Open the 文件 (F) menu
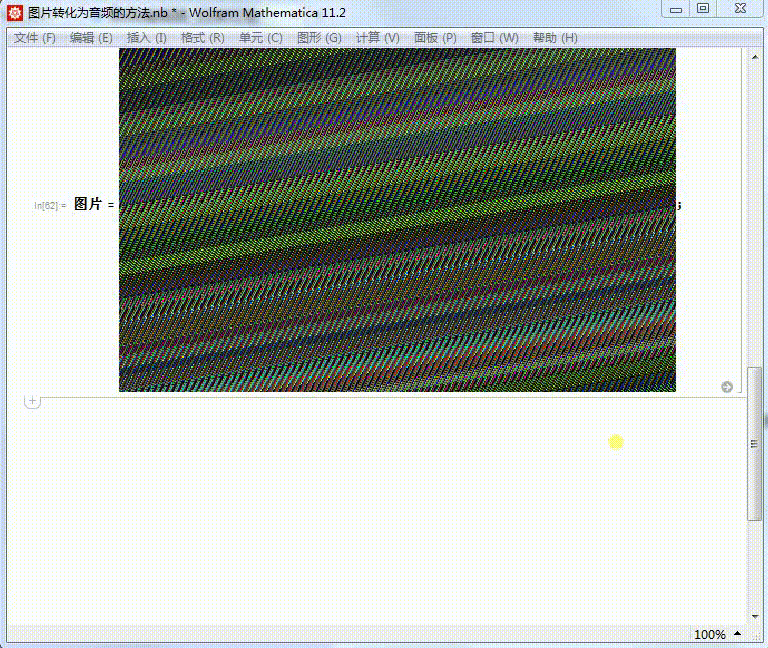 pyautogui.click(x=34, y=38)
